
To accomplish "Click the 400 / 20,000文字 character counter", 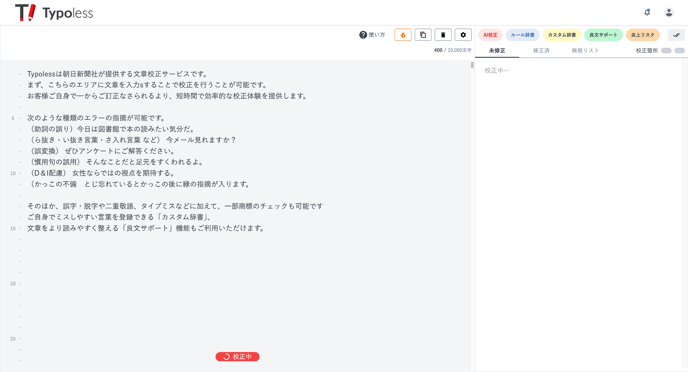I will point(452,50).
